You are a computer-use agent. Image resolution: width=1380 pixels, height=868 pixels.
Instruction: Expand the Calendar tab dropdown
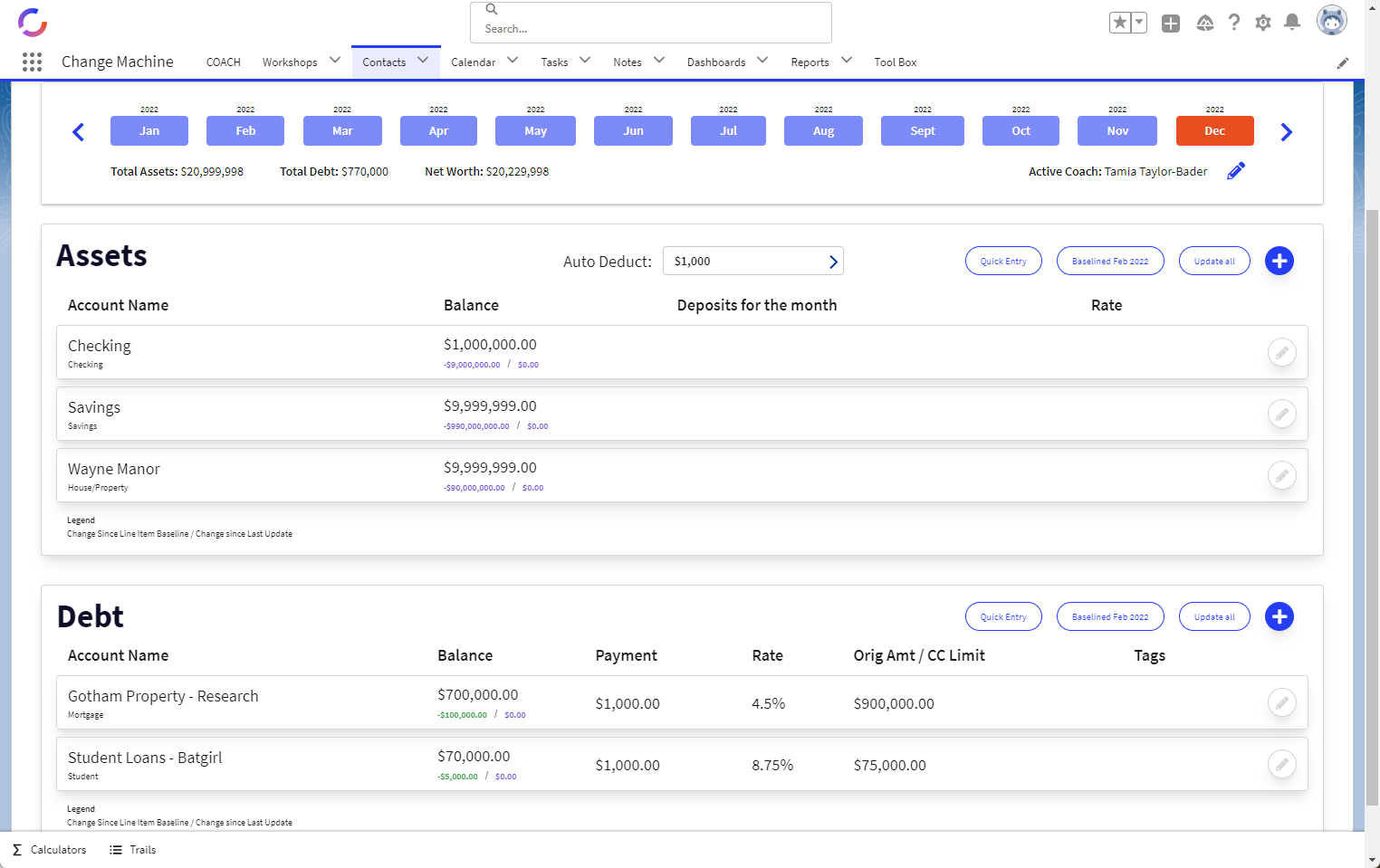(x=513, y=61)
